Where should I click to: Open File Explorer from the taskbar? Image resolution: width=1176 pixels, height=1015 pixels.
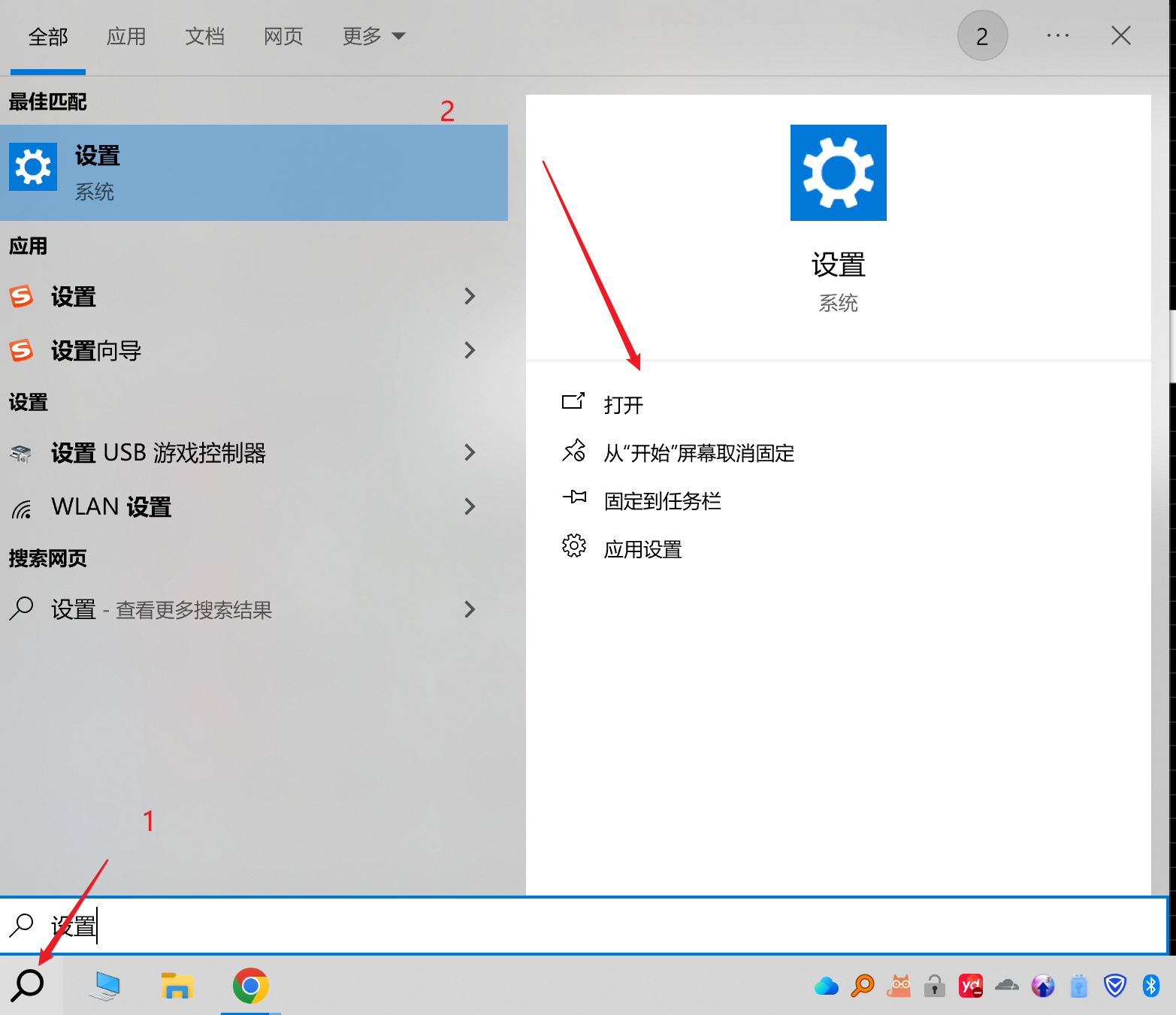coord(177,986)
